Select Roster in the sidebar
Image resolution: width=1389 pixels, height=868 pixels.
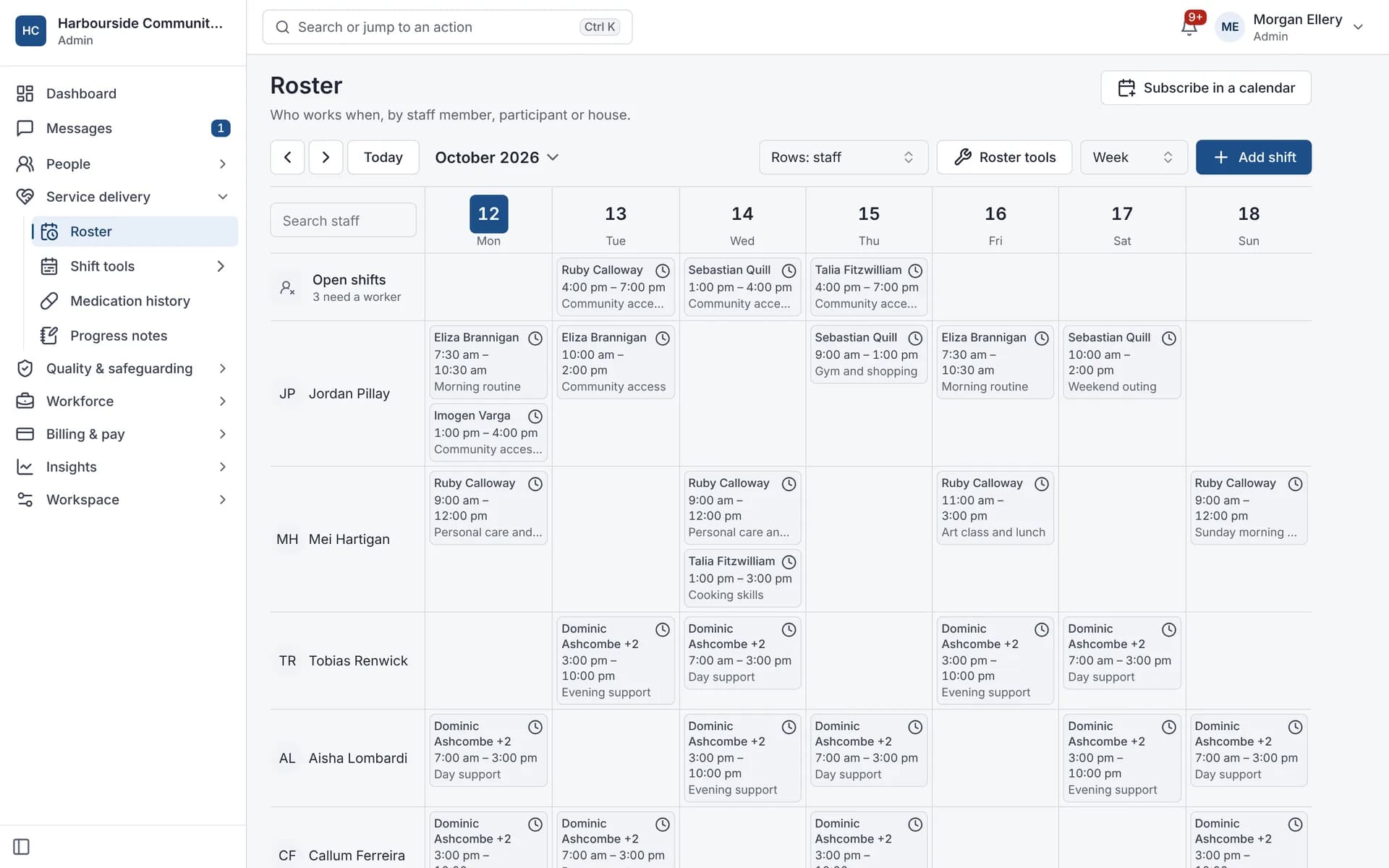(135, 231)
